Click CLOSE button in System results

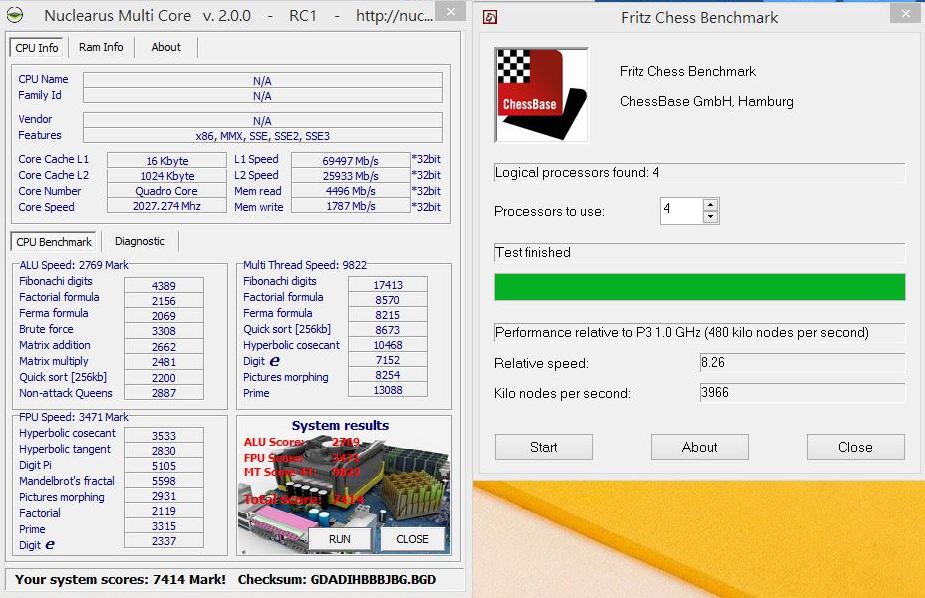412,539
